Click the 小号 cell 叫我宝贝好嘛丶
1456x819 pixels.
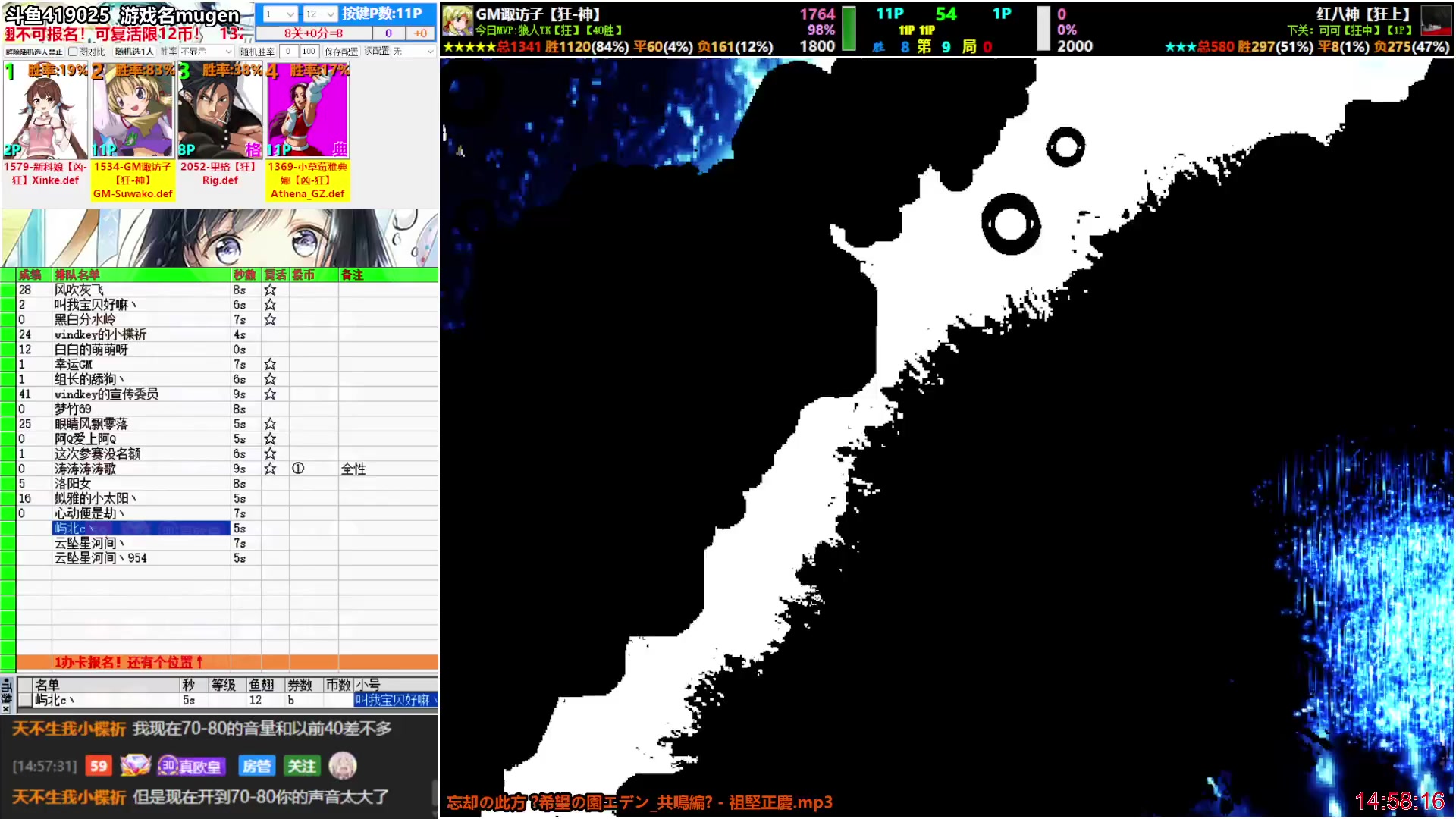point(395,700)
